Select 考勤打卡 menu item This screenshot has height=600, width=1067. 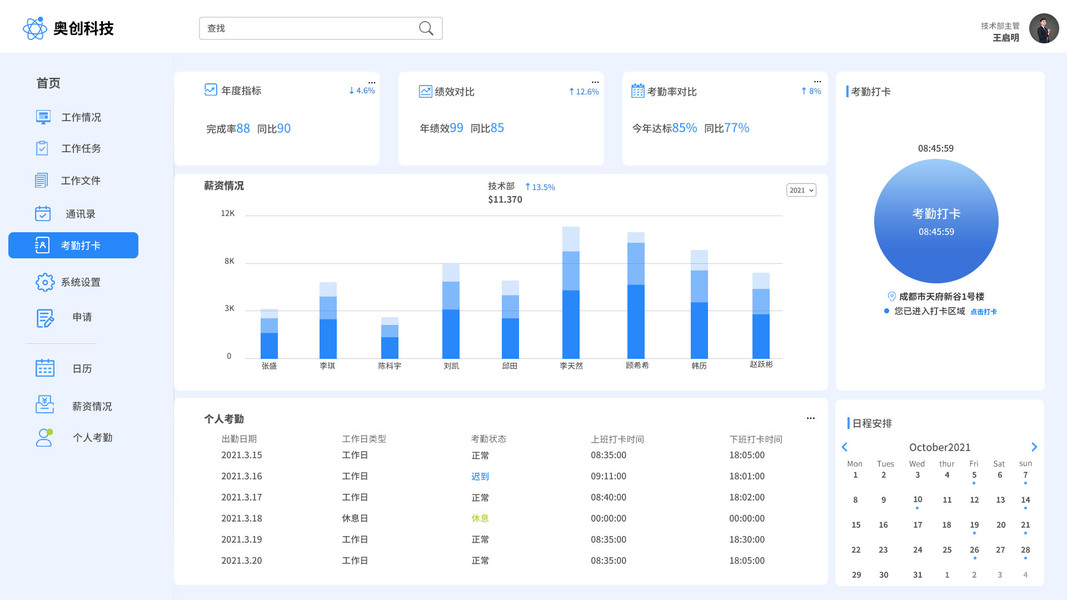pyautogui.click(x=73, y=245)
